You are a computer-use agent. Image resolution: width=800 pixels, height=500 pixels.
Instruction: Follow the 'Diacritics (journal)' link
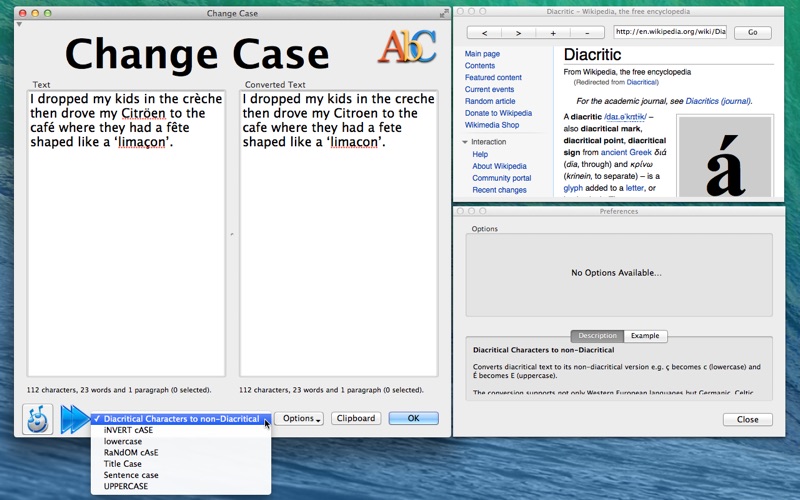click(x=718, y=101)
